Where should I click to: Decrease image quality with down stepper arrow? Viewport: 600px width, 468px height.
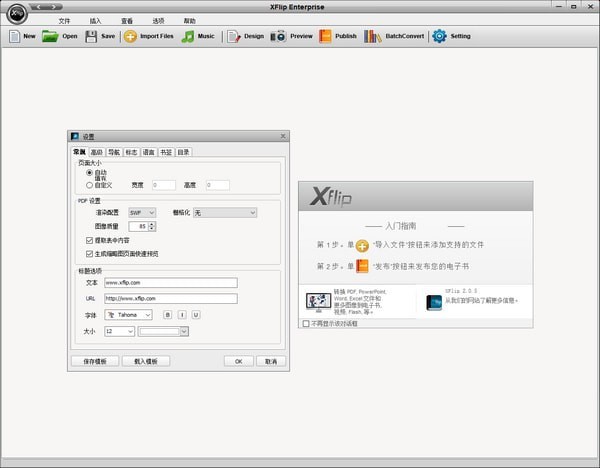coord(152,229)
